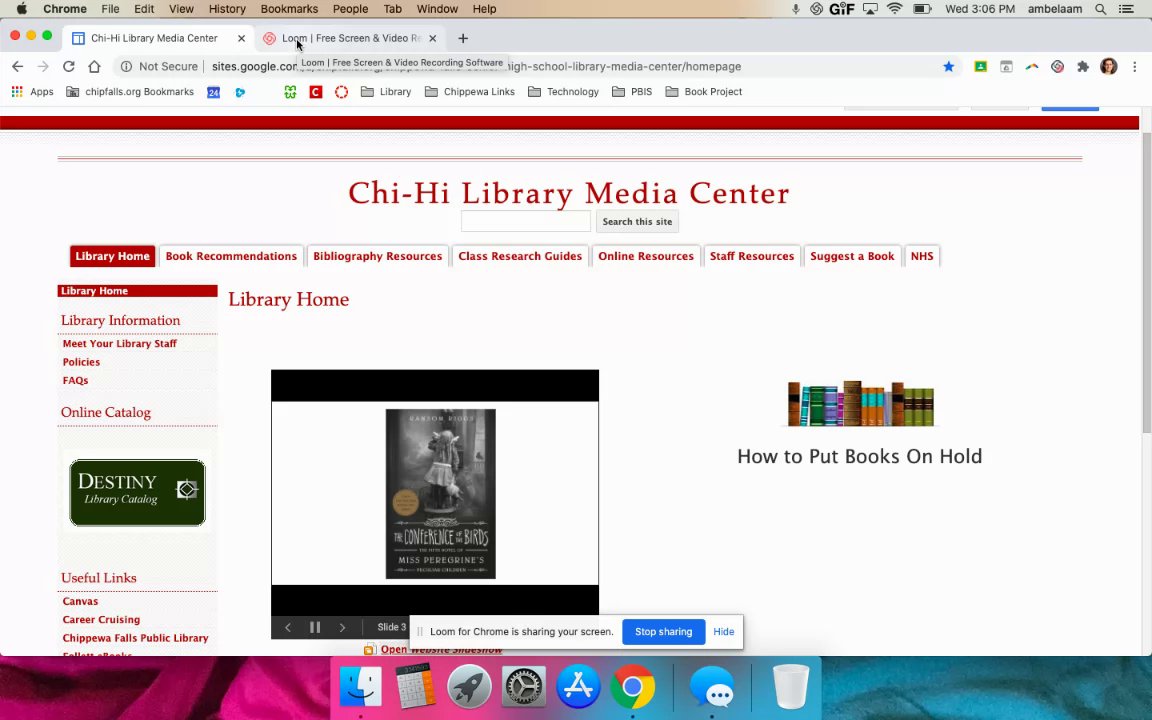This screenshot has height=720, width=1152.
Task: Pause the book slideshow
Action: (315, 627)
